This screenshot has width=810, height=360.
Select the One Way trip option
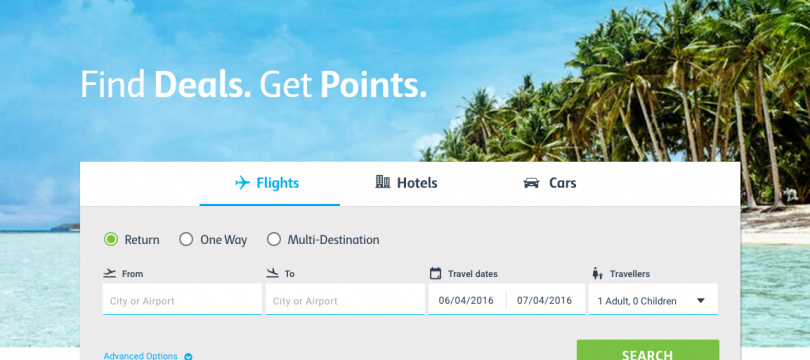point(186,239)
